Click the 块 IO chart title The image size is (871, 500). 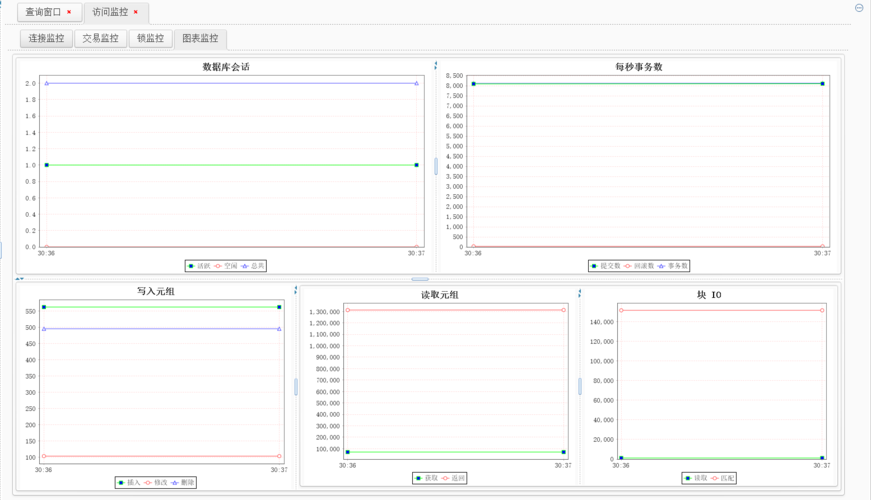(x=709, y=295)
